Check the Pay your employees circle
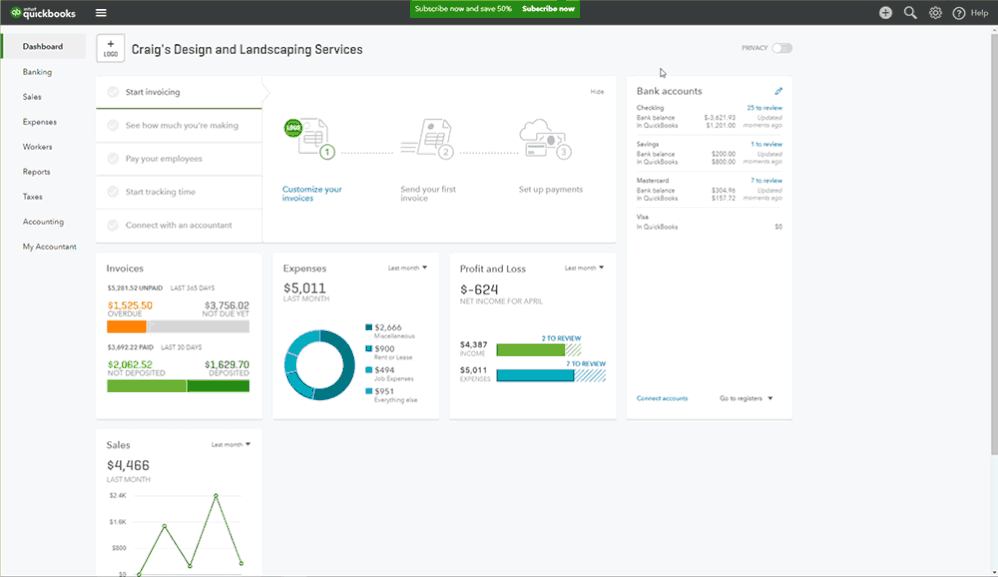This screenshot has width=998, height=577. pyautogui.click(x=113, y=158)
